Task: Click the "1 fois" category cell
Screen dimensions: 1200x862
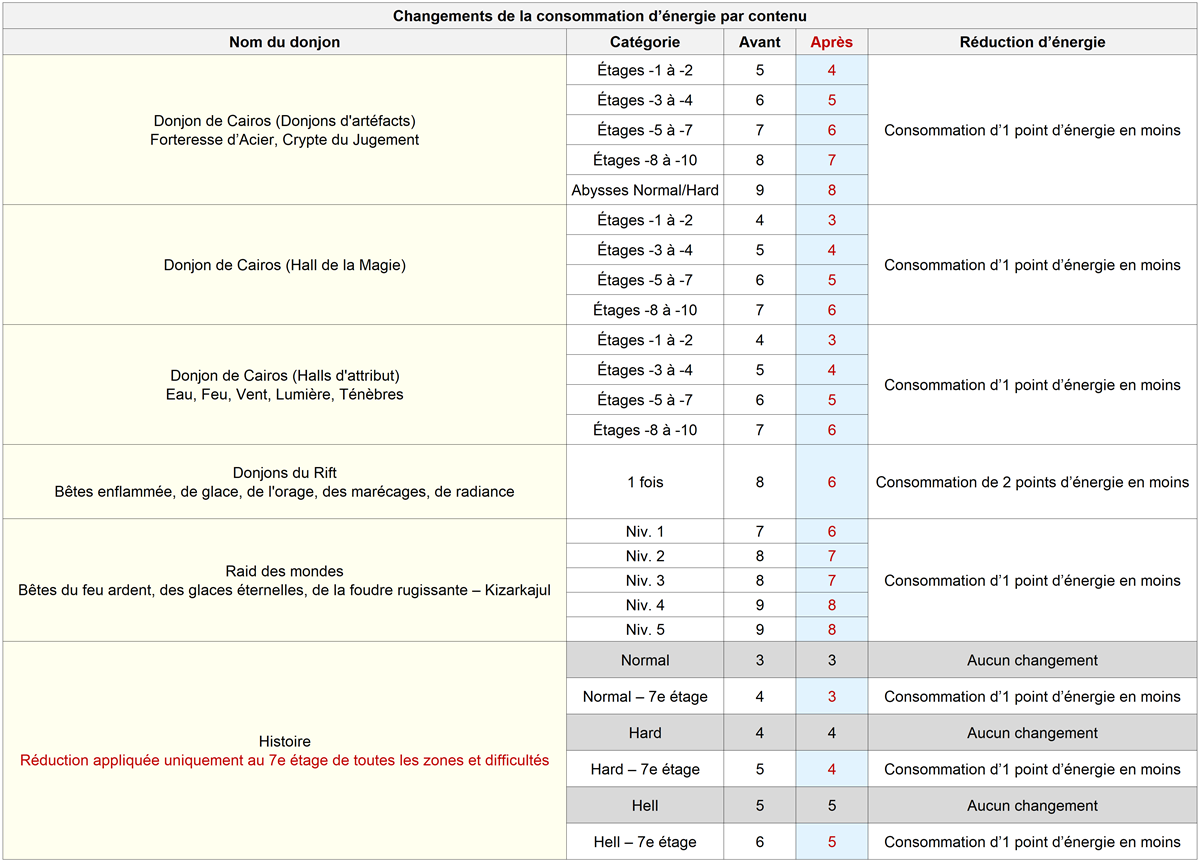Action: tap(645, 482)
